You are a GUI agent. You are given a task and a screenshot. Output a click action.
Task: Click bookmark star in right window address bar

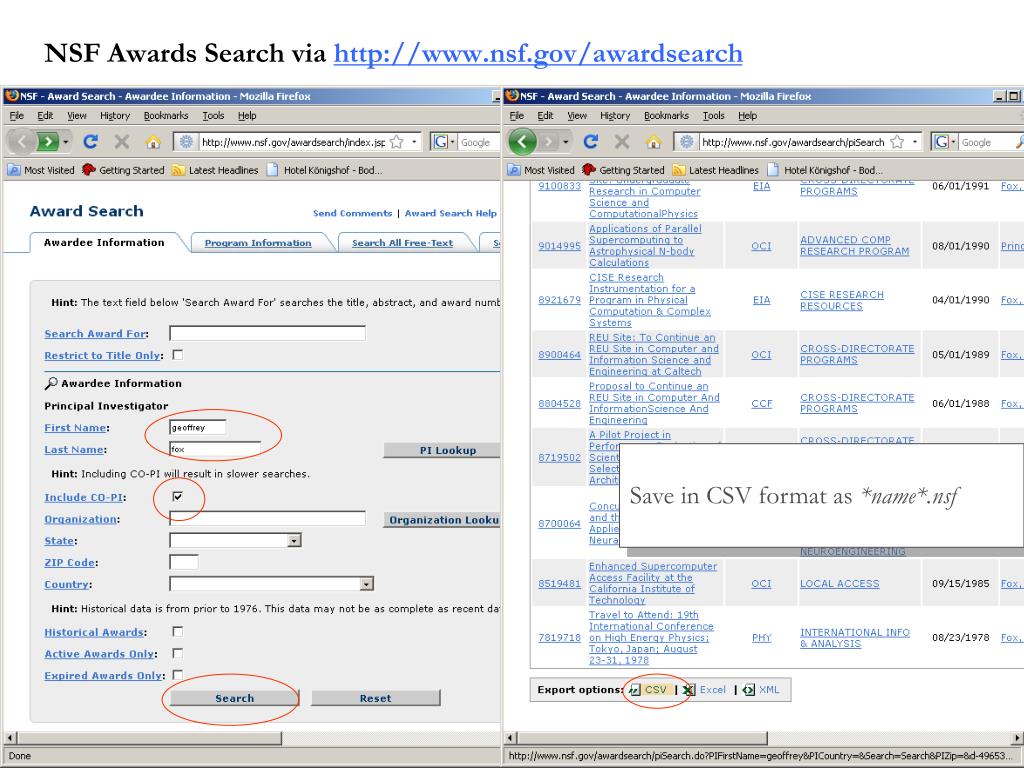tap(897, 142)
